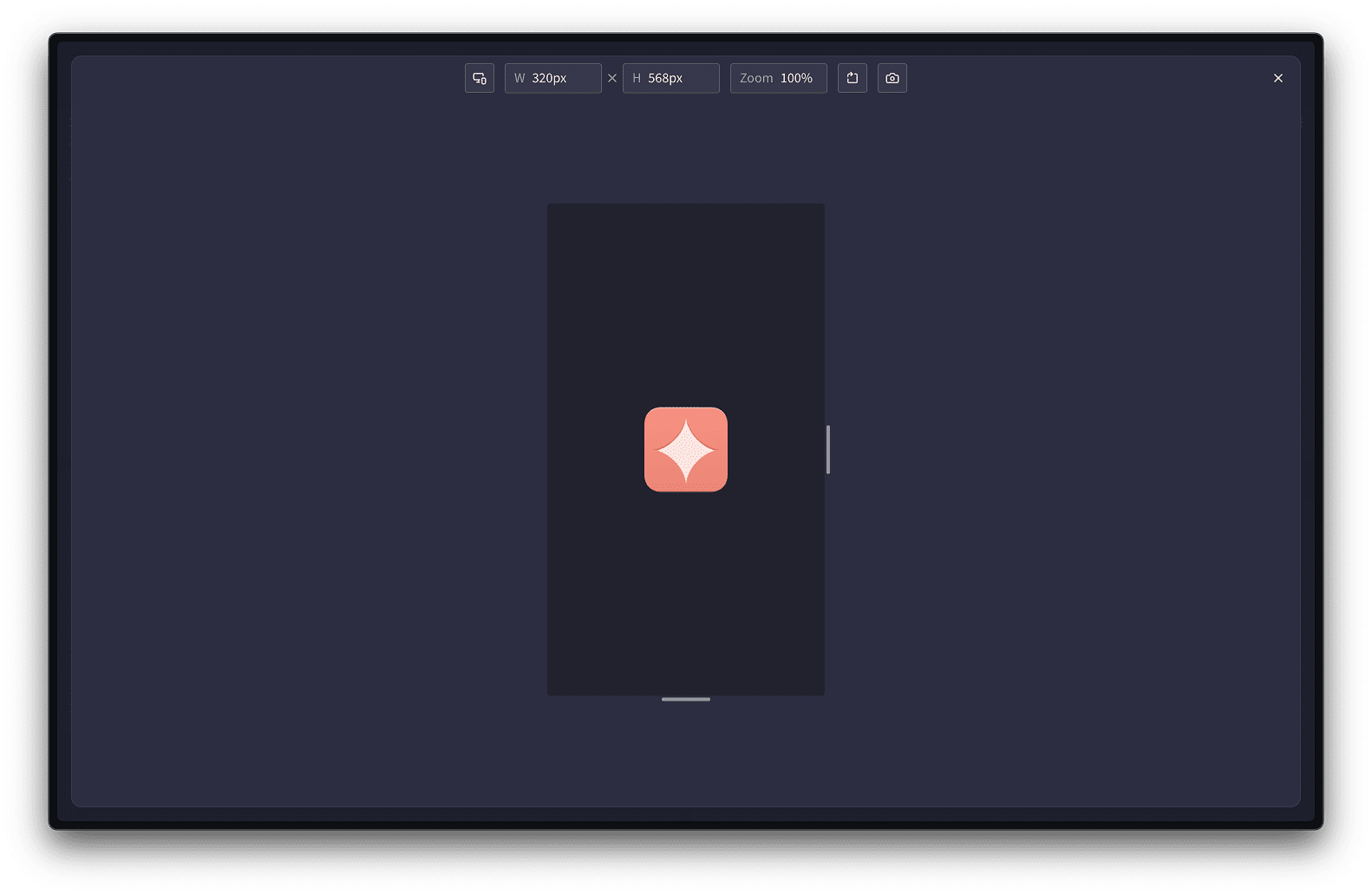Screen dimensions: 1372x894
Task: Grab the right-edge viewport resize handle
Action: tap(828, 449)
